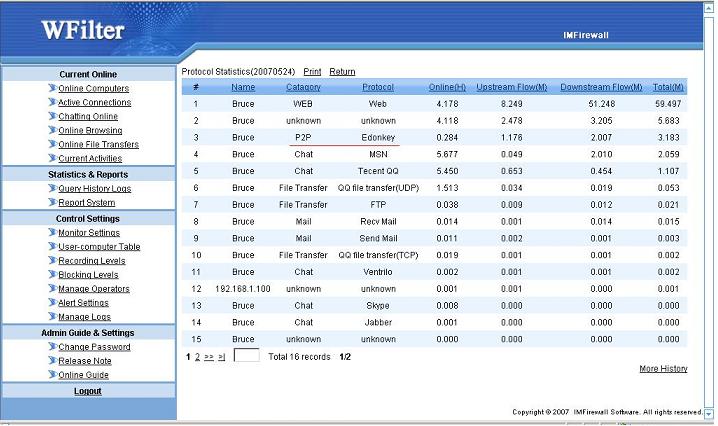Image resolution: width=718 pixels, height=426 pixels.
Task: Show Current Activities
Action: pos(90,158)
